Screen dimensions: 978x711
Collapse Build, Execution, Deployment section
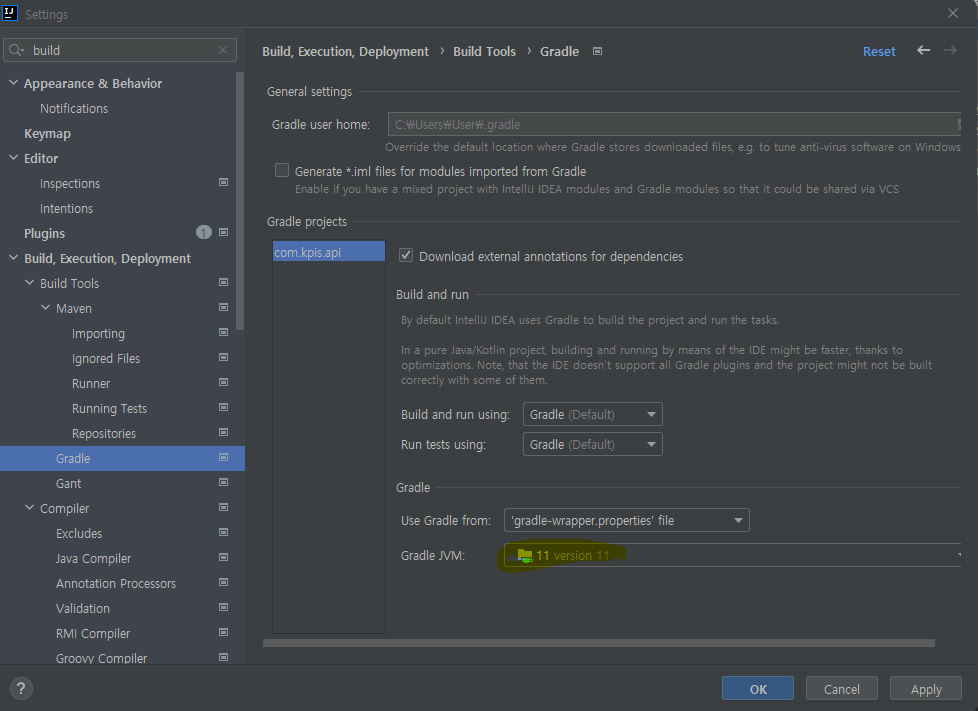point(13,258)
